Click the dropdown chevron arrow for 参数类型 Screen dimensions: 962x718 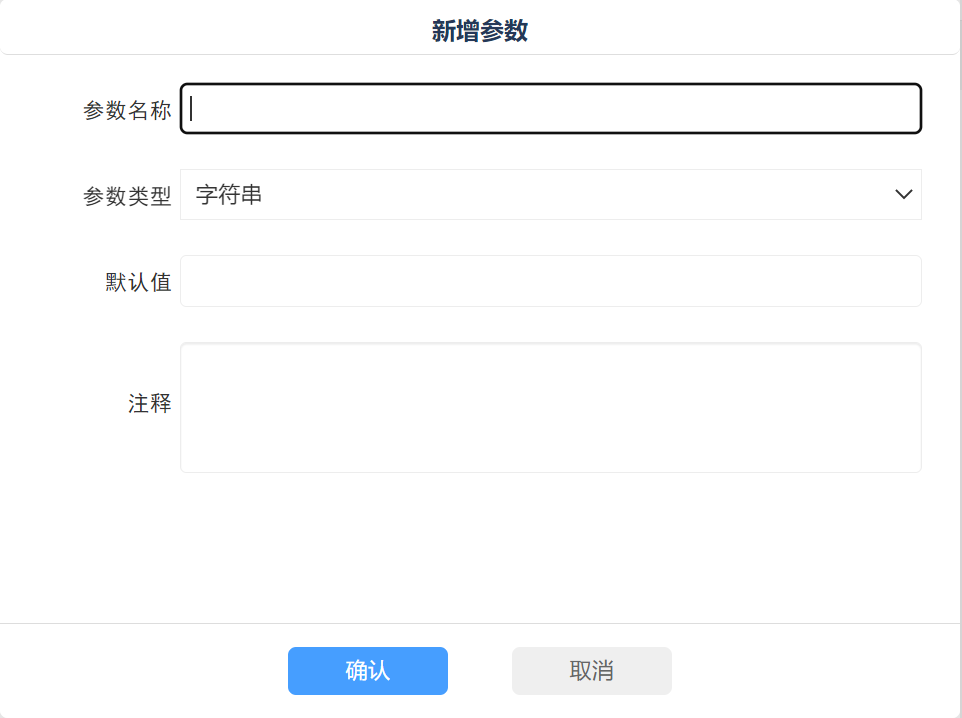pyautogui.click(x=903, y=195)
